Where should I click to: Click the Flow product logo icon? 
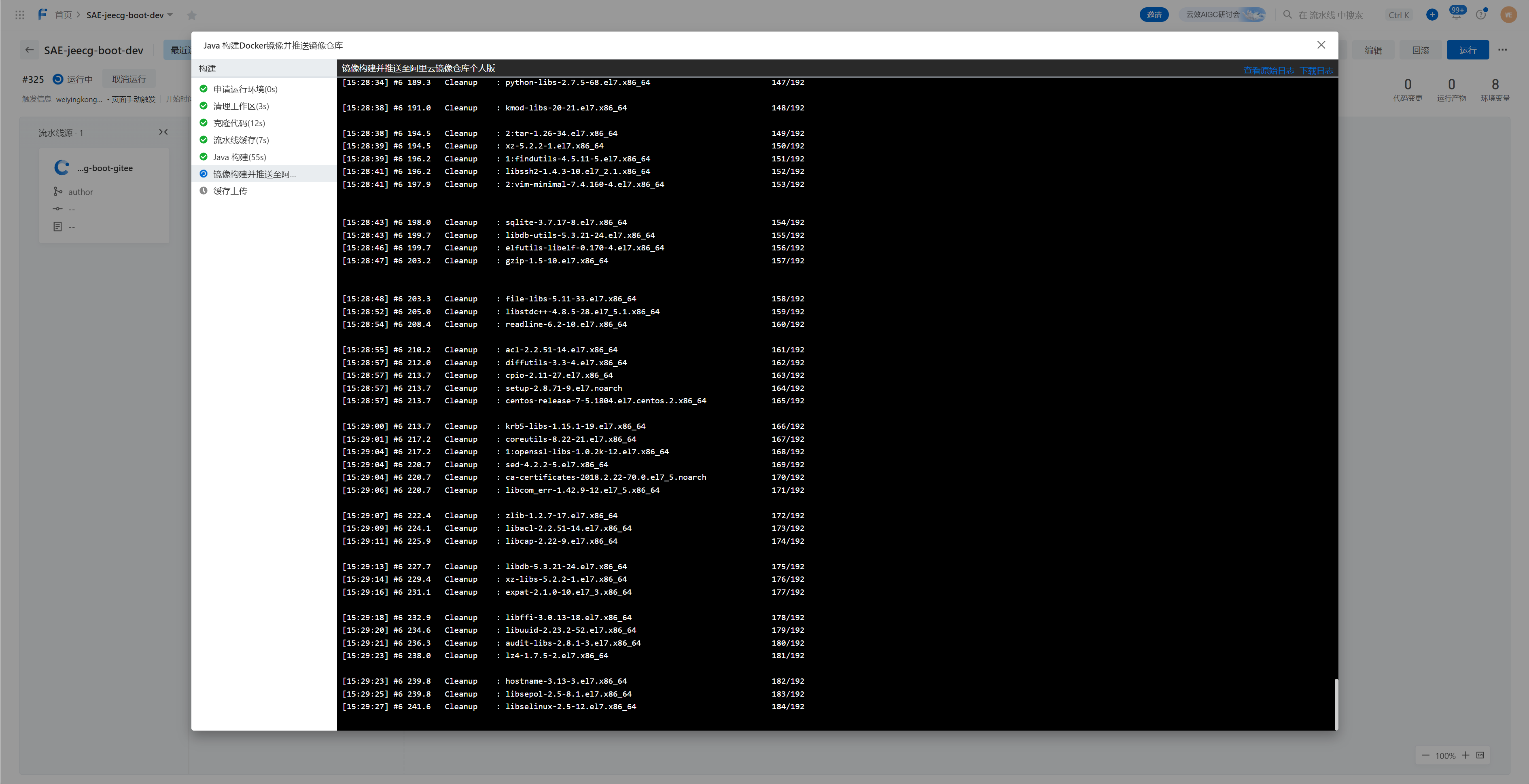tap(43, 14)
